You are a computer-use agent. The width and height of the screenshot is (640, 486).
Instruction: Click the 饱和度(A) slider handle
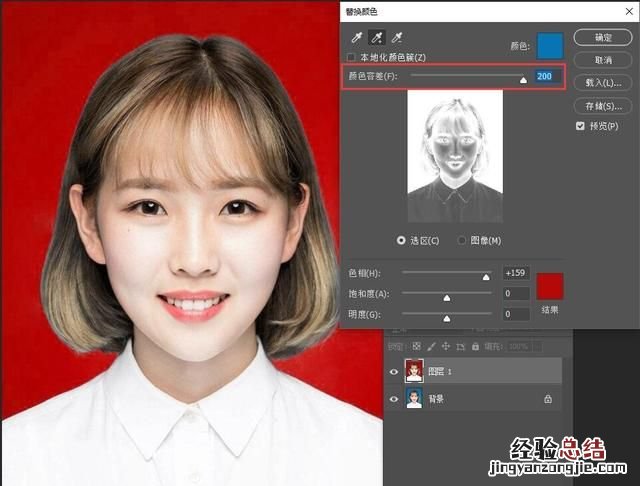447,298
